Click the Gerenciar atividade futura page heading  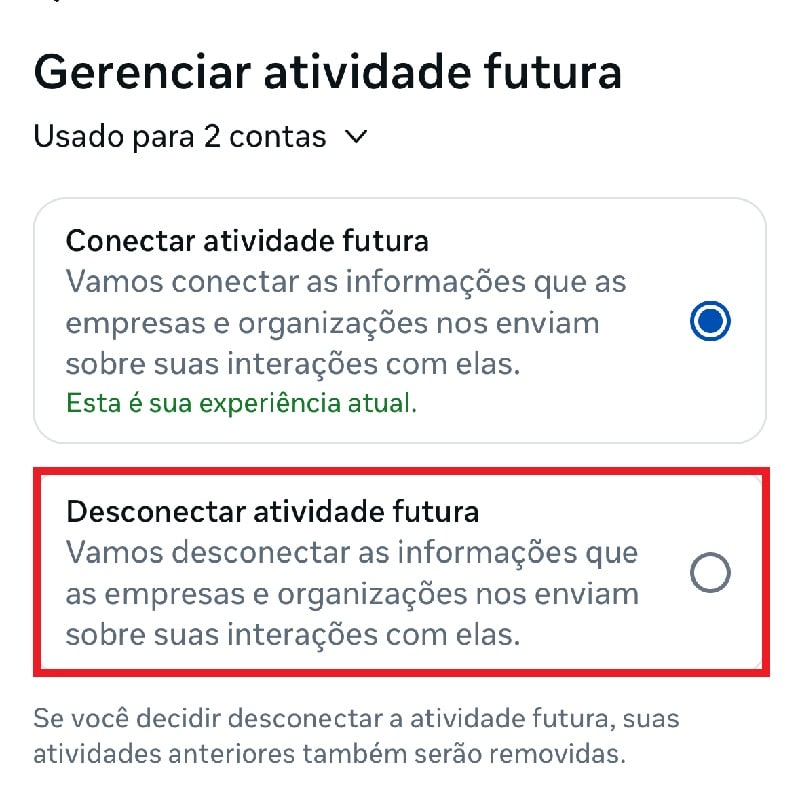point(328,72)
